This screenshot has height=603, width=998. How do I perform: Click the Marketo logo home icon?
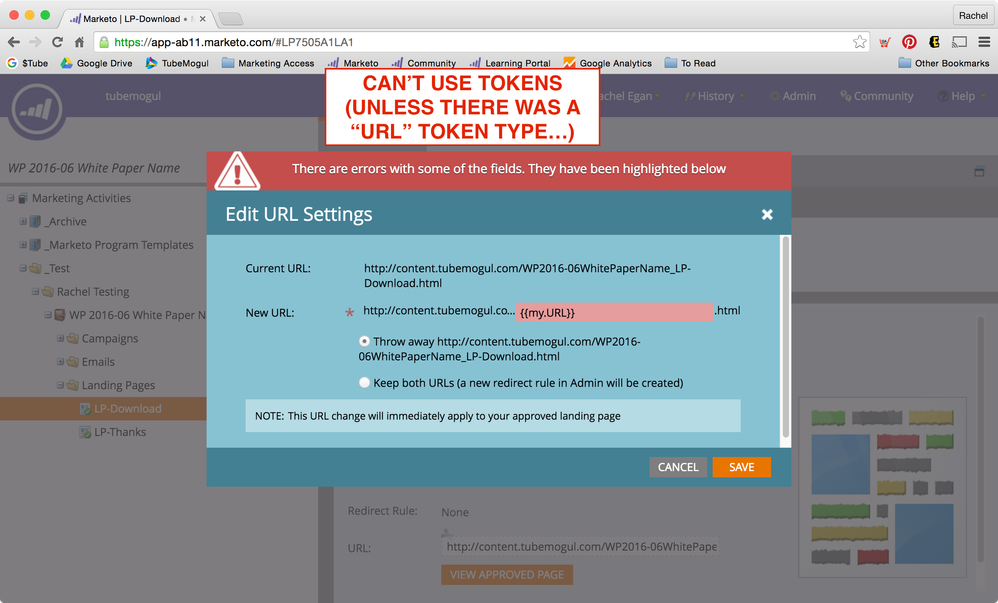pyautogui.click(x=36, y=110)
